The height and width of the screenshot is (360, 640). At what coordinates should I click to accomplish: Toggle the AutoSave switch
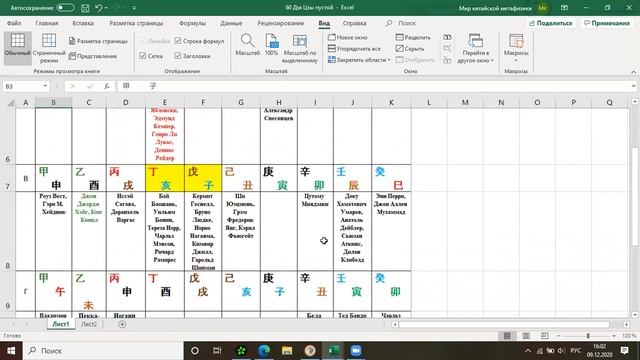[65, 8]
